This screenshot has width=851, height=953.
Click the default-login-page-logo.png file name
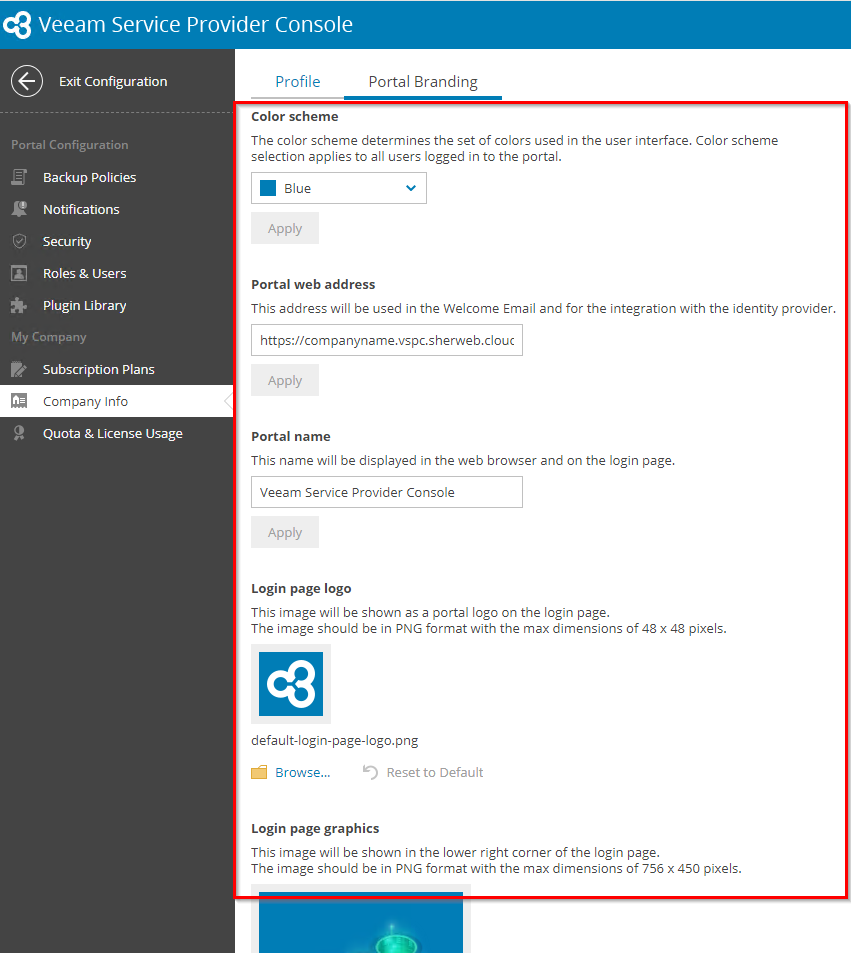[x=335, y=740]
